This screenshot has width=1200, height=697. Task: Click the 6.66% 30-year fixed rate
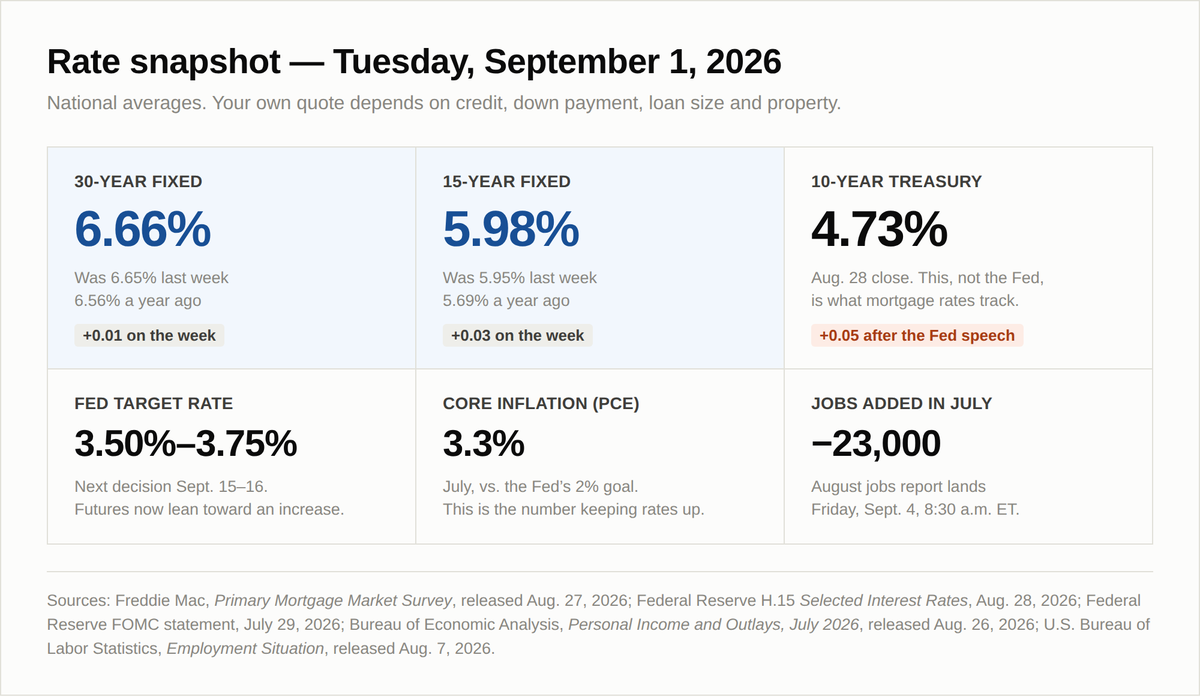[142, 230]
